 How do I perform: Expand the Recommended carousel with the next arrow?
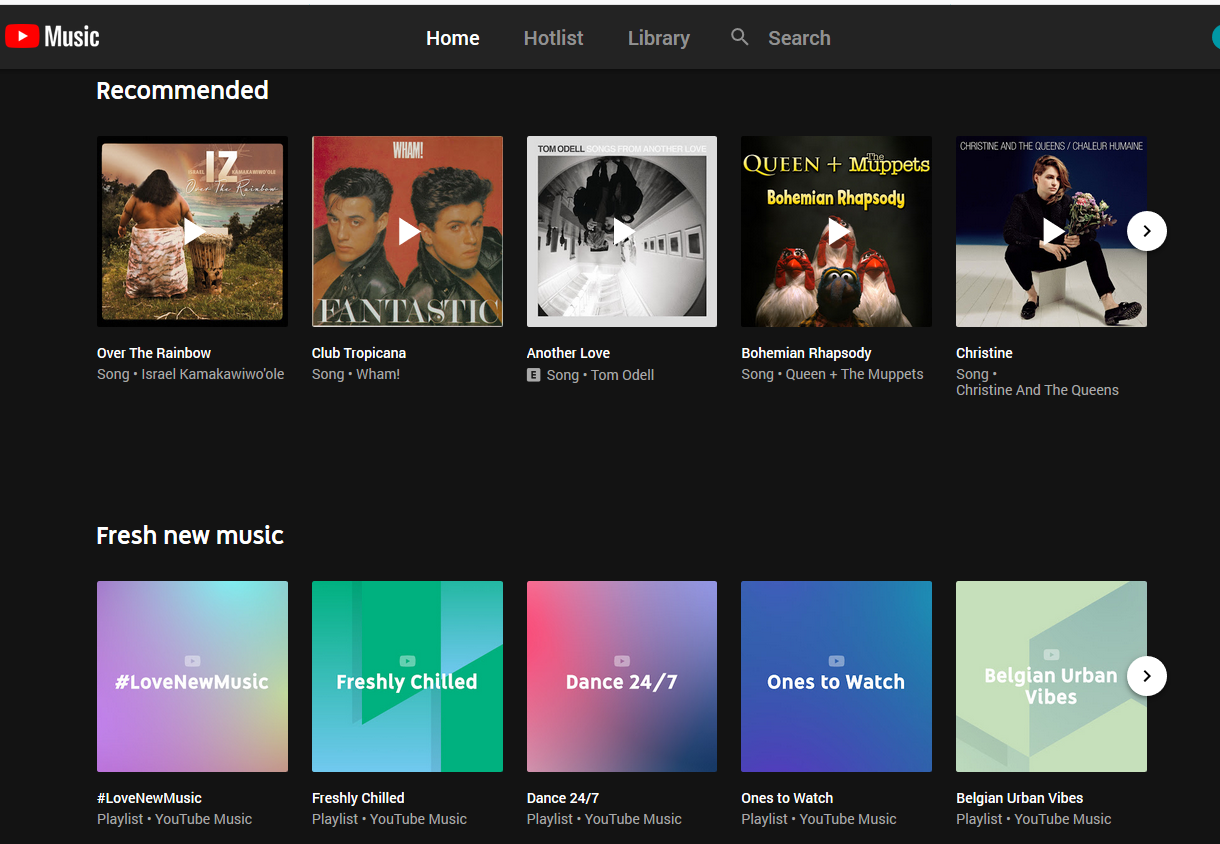click(x=1146, y=231)
